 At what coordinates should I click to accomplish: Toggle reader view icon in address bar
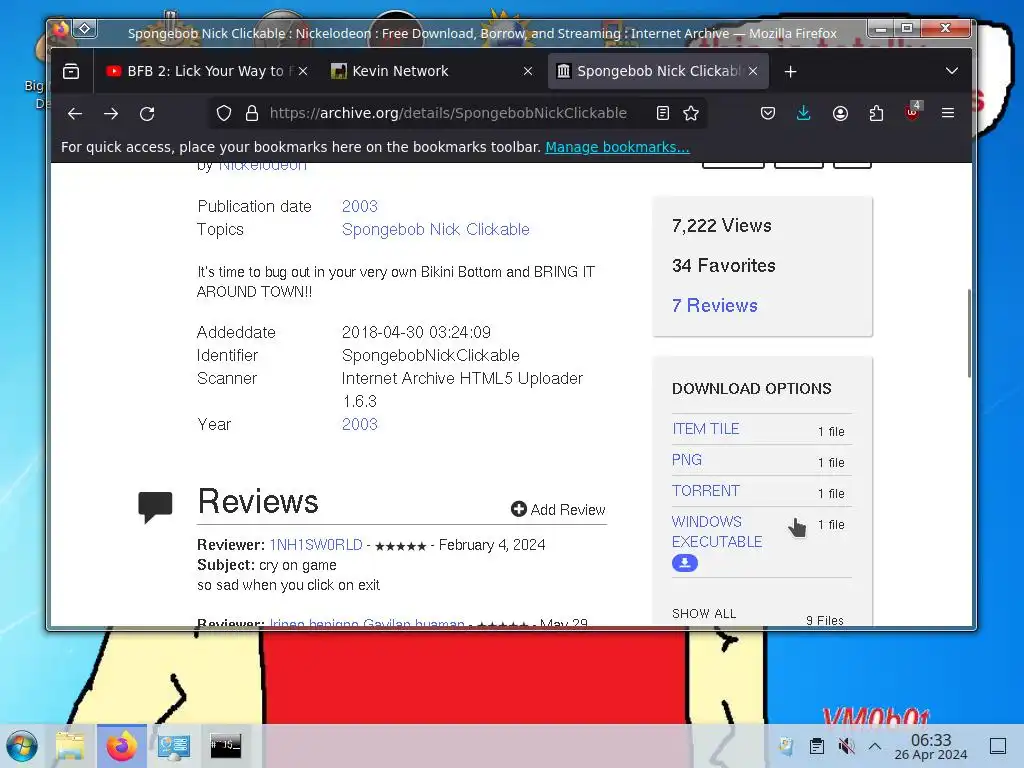(663, 114)
